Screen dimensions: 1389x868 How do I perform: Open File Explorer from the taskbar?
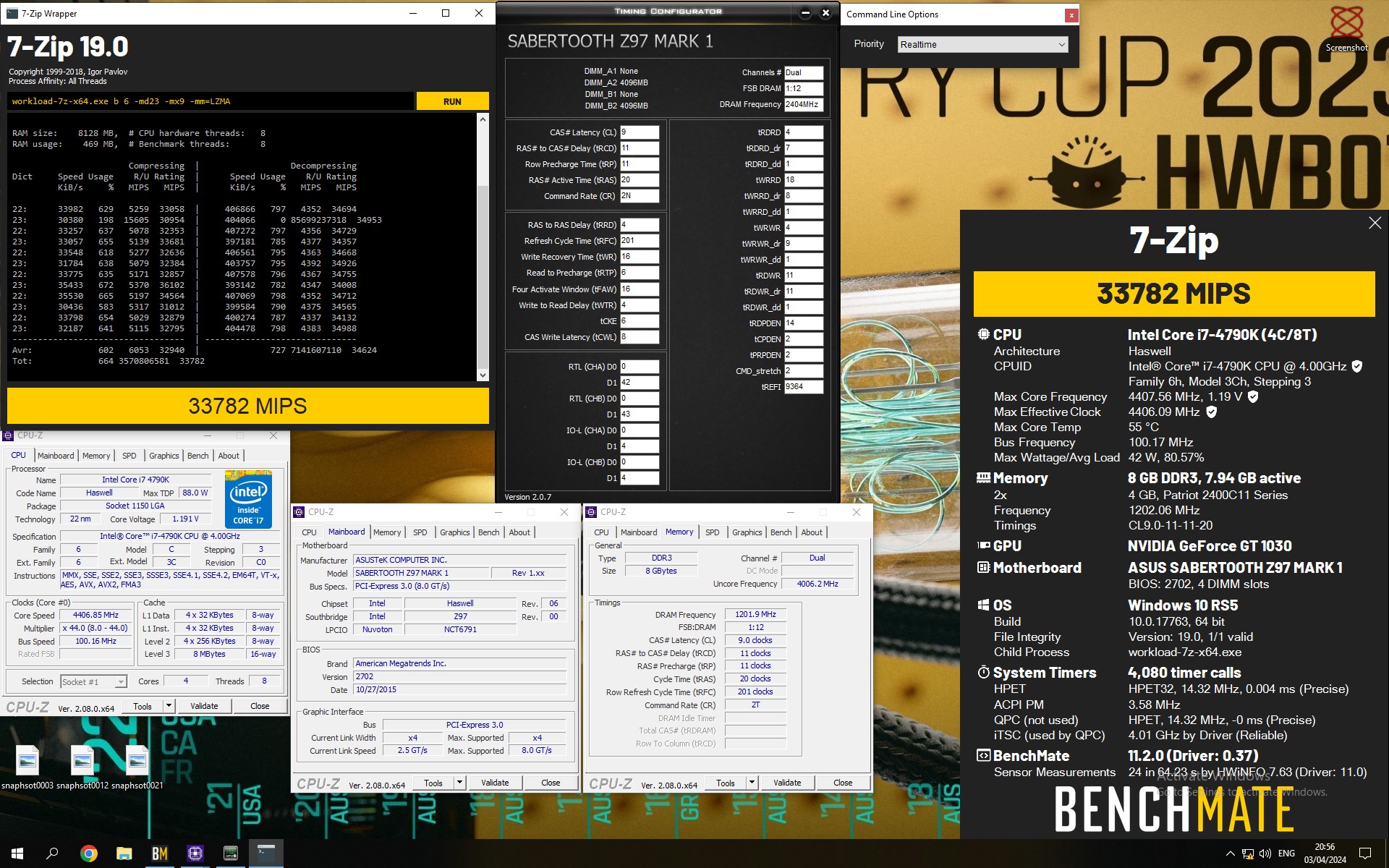coord(124,854)
